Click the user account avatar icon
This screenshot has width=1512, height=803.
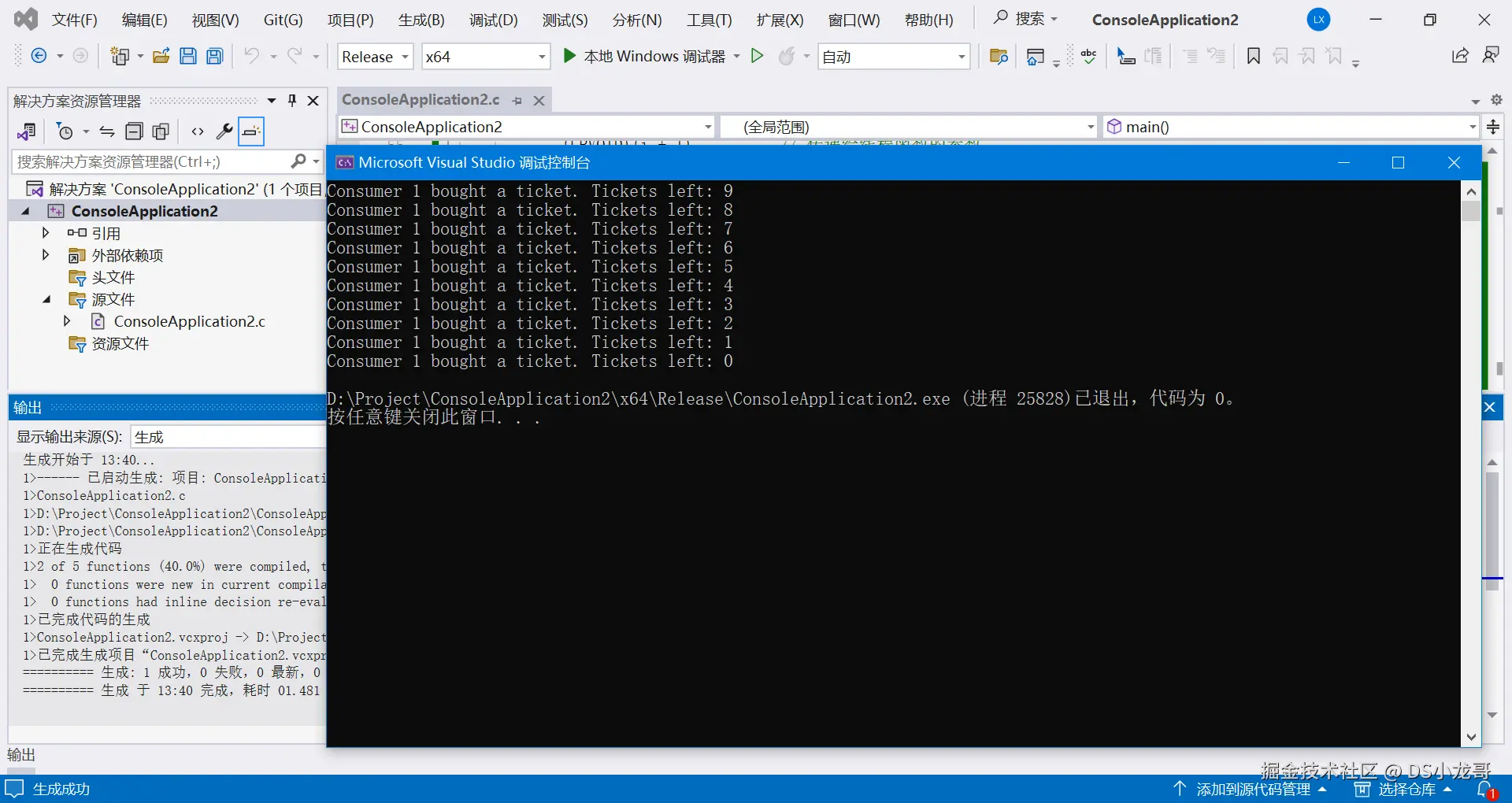click(x=1319, y=20)
